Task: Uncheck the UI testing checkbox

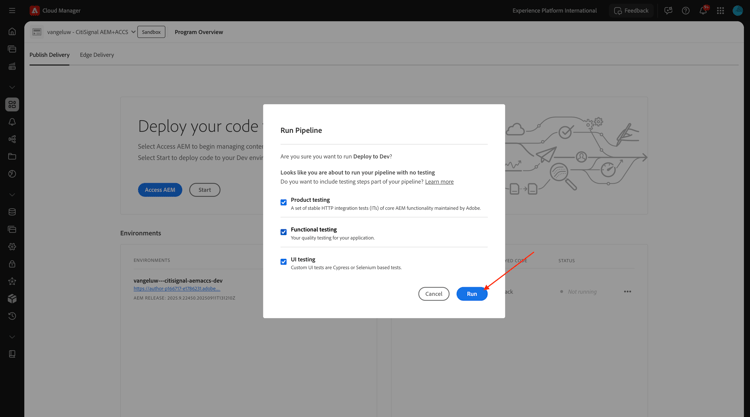Action: [284, 262]
